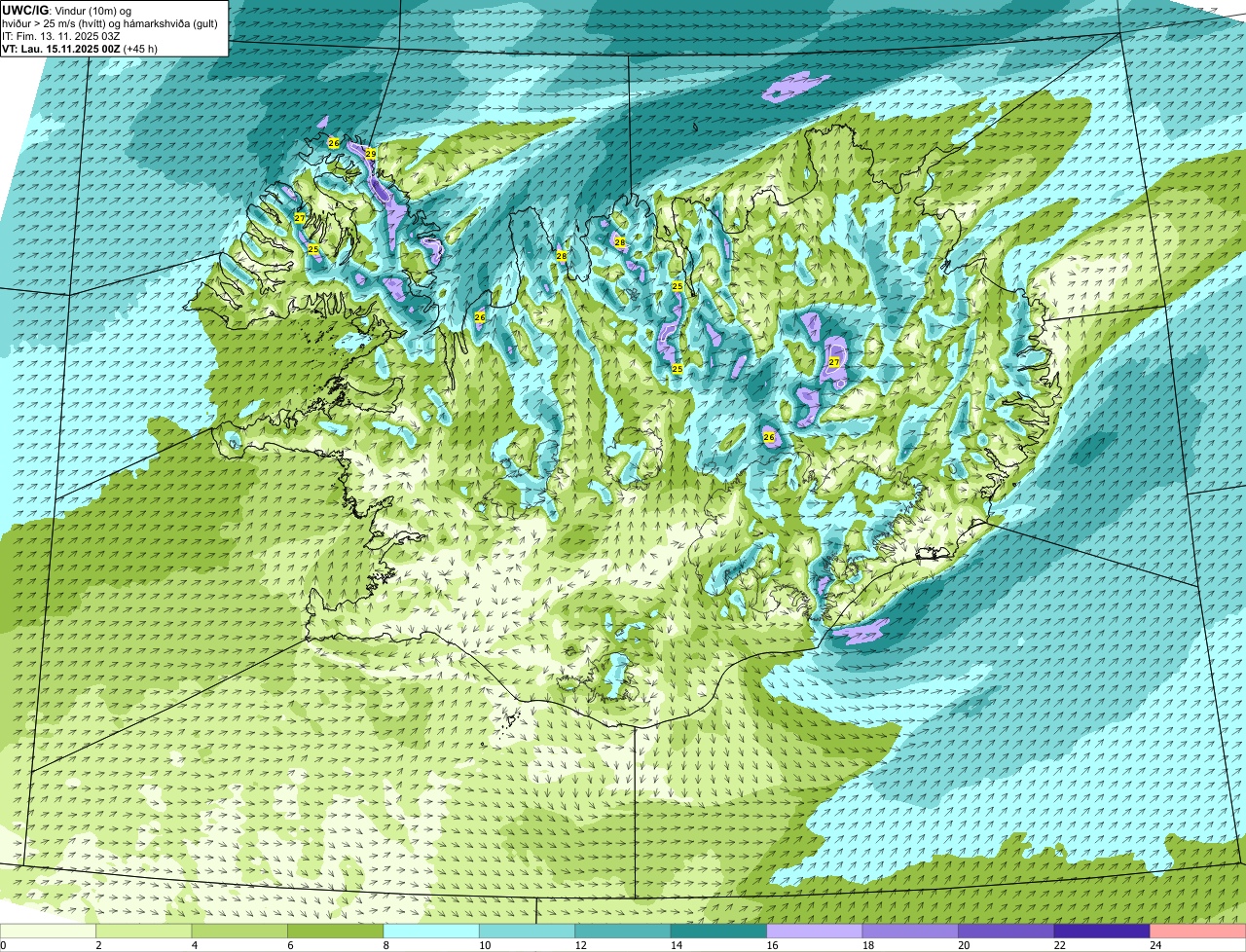Click the legend scale label "16"

tap(772, 944)
